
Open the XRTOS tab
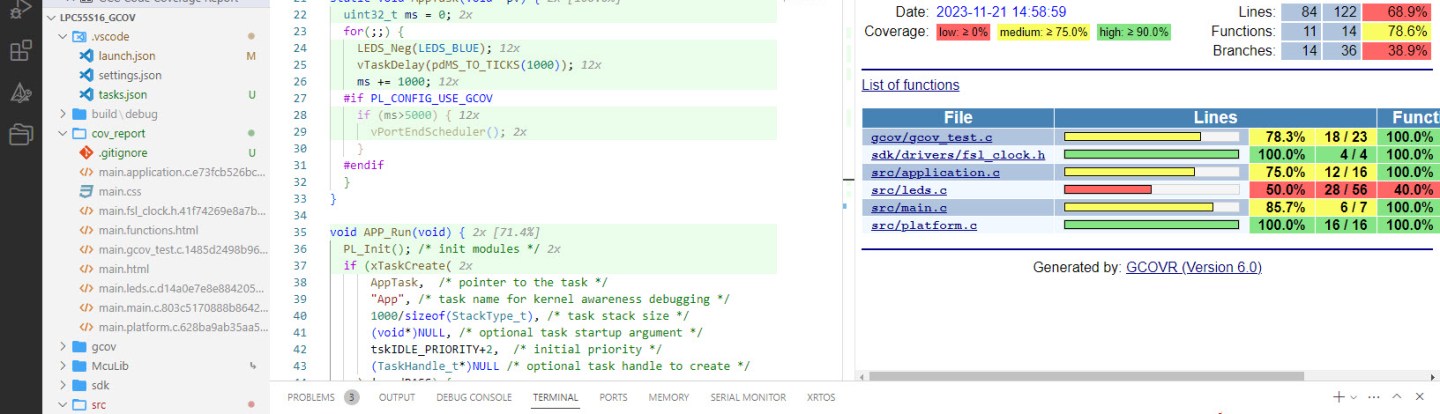pyautogui.click(x=820, y=397)
